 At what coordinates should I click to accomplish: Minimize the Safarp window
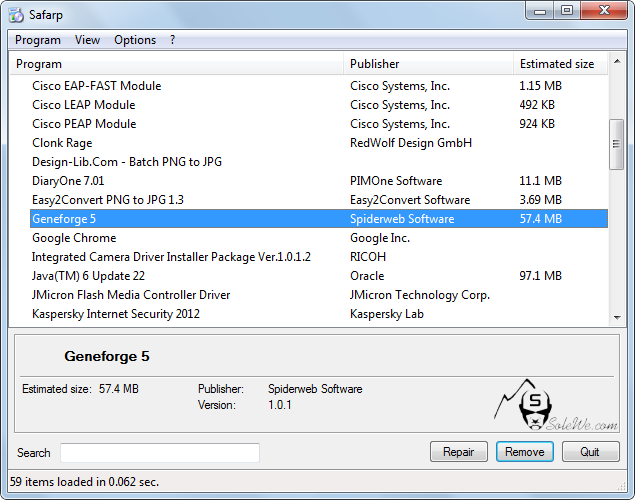(539, 11)
